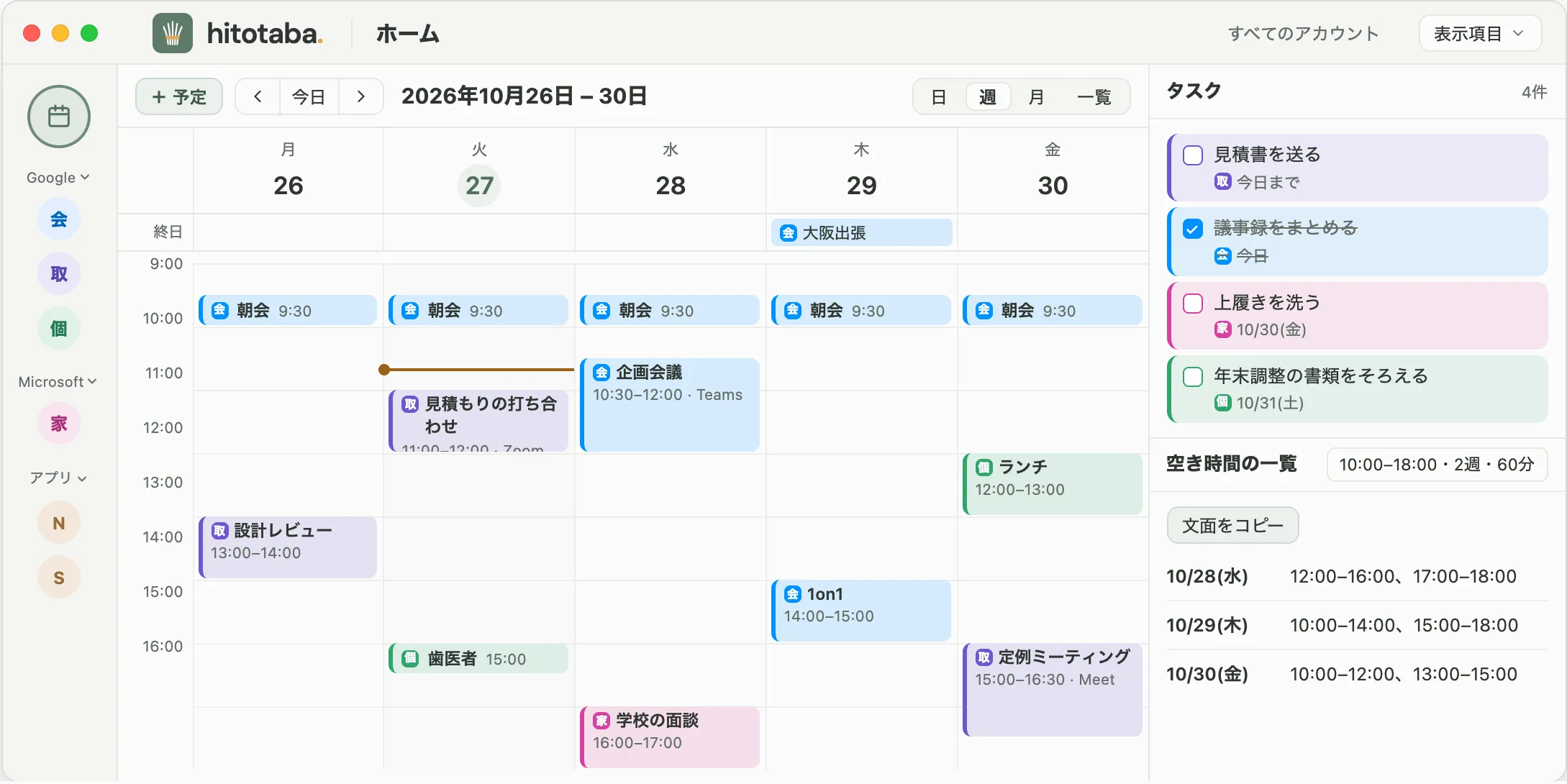This screenshot has height=784, width=1567.
Task: Open 見積もりの打ち合わせ event on Tuesday
Action: click(478, 421)
